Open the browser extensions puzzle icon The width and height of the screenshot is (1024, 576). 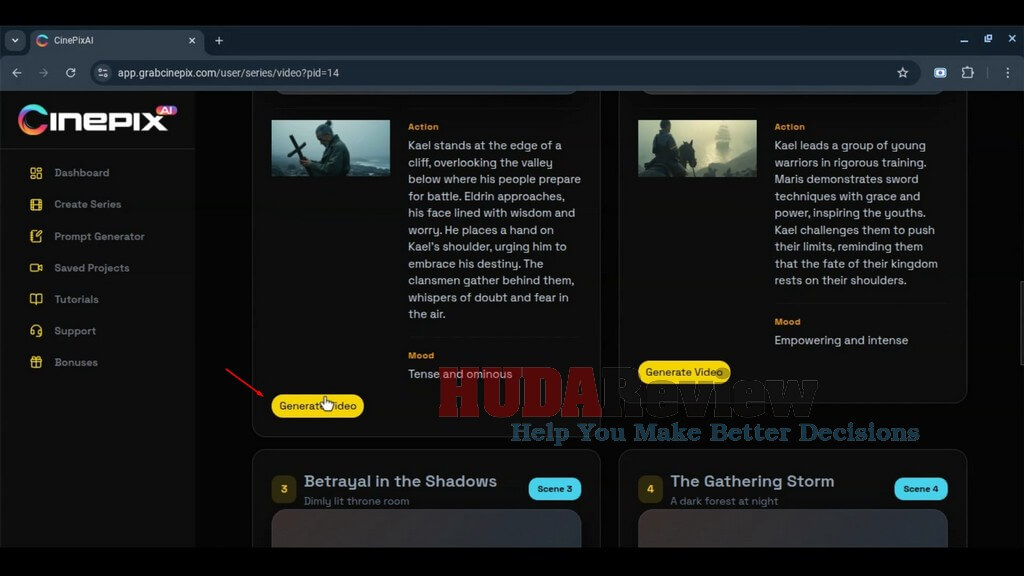[x=968, y=72]
